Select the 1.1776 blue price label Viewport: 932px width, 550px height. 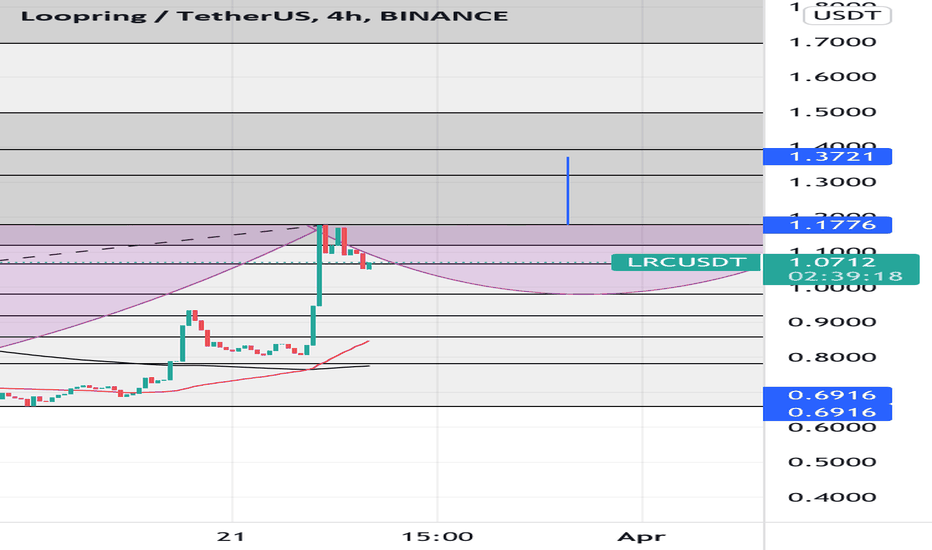click(827, 225)
